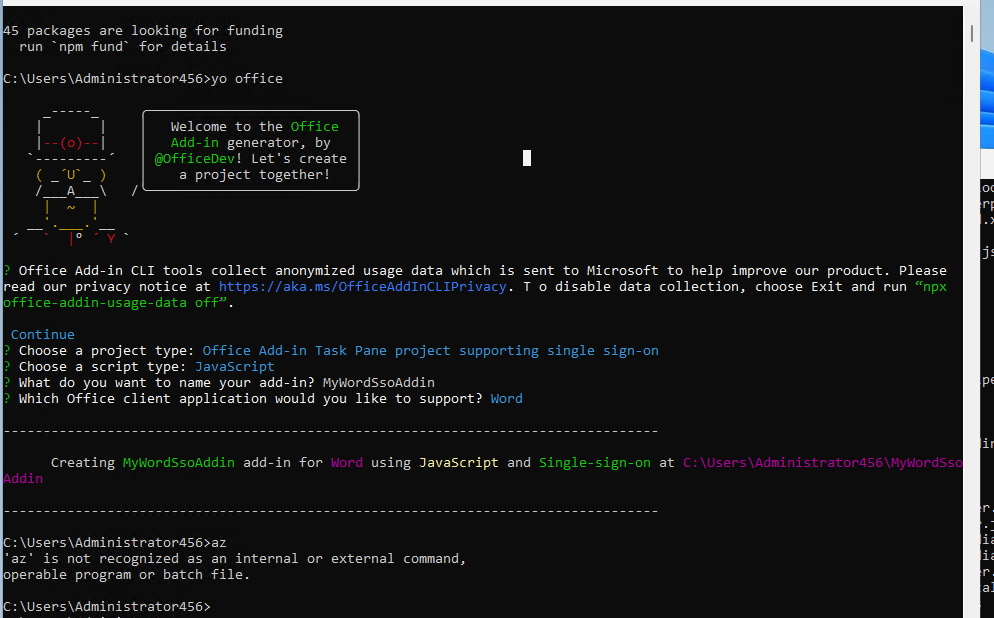Click the green MyWordSsoAddin text in the creation message
Image resolution: width=994 pixels, height=618 pixels.
[179, 463]
